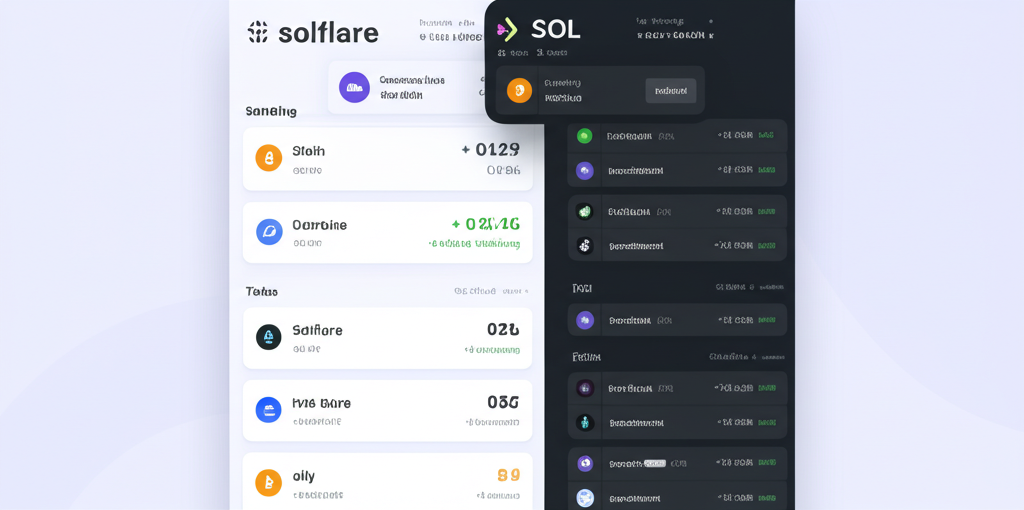This screenshot has width=1024, height=510.
Task: Click the solflare logo icon
Action: tap(258, 32)
